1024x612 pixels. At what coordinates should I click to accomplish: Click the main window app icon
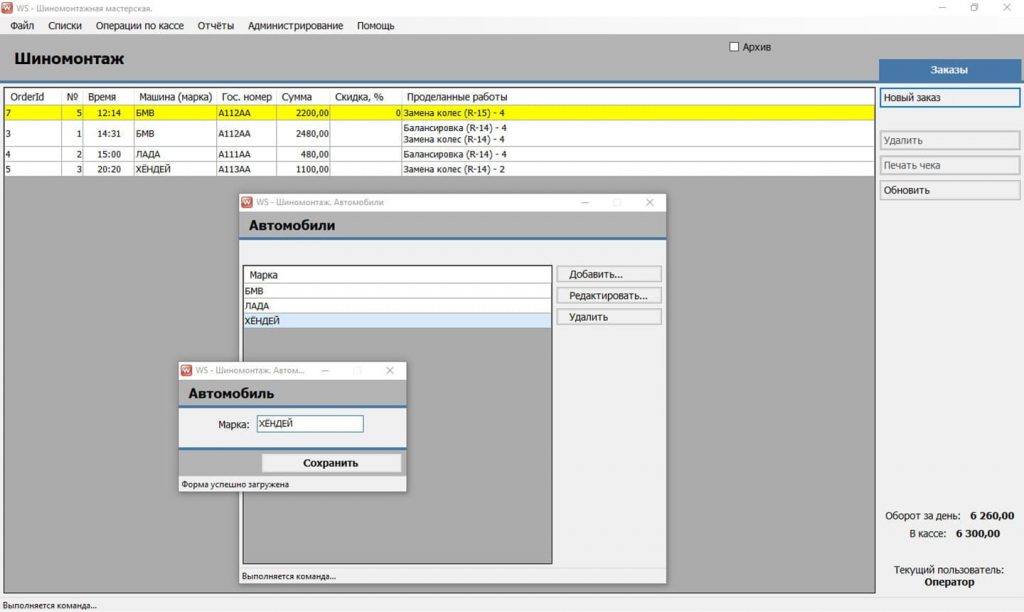coord(7,8)
